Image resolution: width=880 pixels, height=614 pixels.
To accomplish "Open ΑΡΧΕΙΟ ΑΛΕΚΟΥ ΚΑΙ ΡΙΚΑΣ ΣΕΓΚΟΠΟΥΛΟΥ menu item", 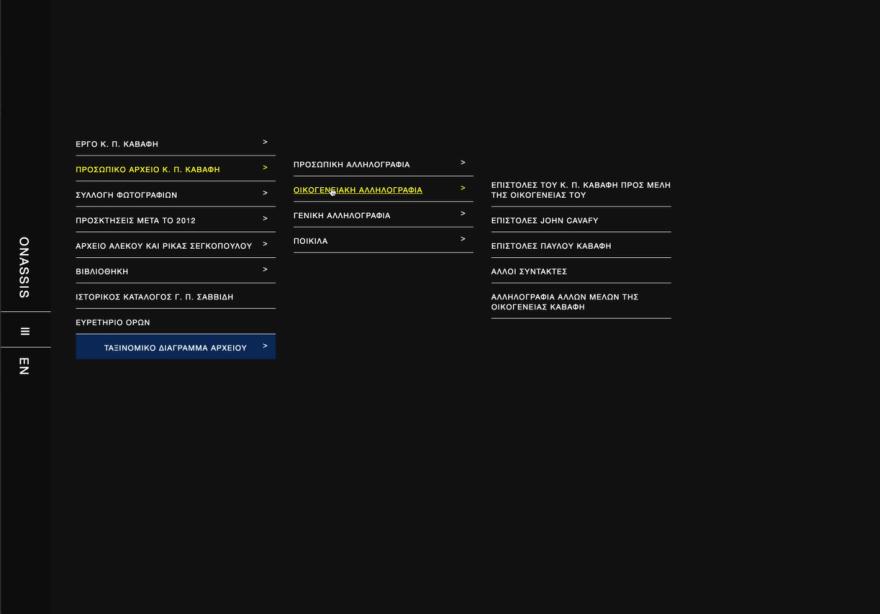I will click(164, 246).
